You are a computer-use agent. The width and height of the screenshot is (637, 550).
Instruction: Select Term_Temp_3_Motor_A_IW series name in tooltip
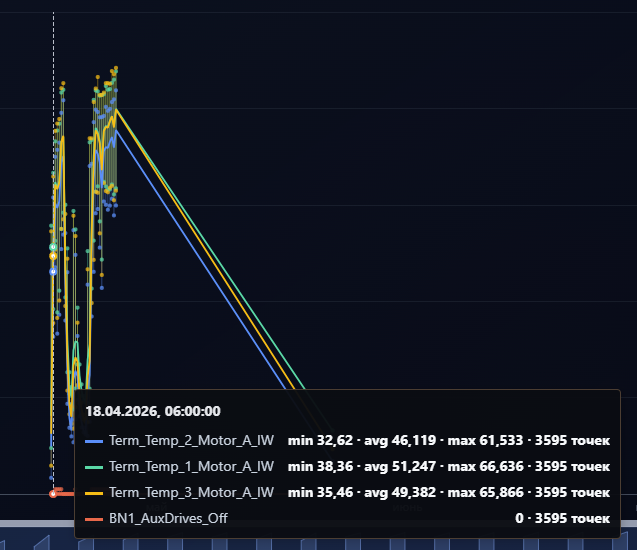191,492
